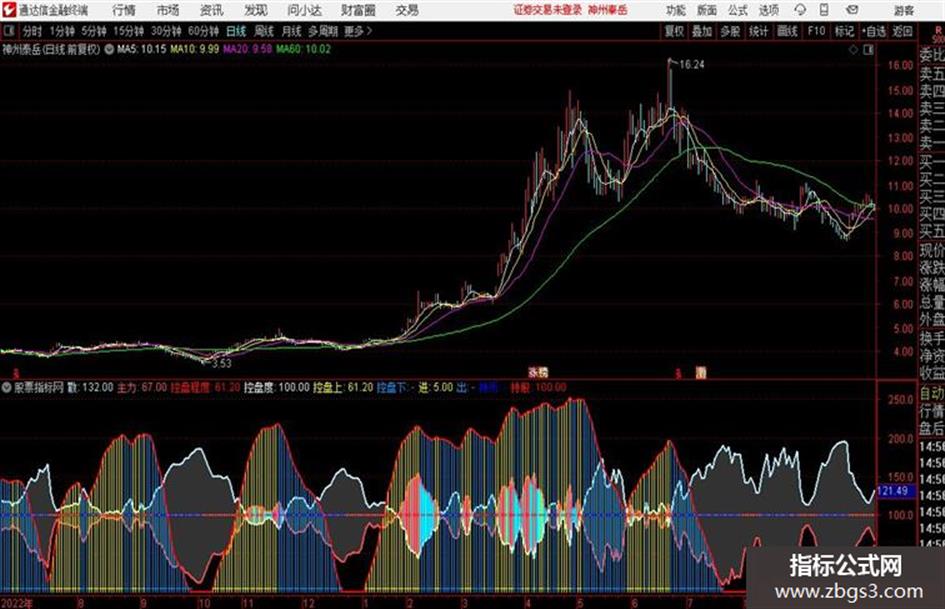
Task: Click the 2022年 timeline label
Action: (16, 602)
